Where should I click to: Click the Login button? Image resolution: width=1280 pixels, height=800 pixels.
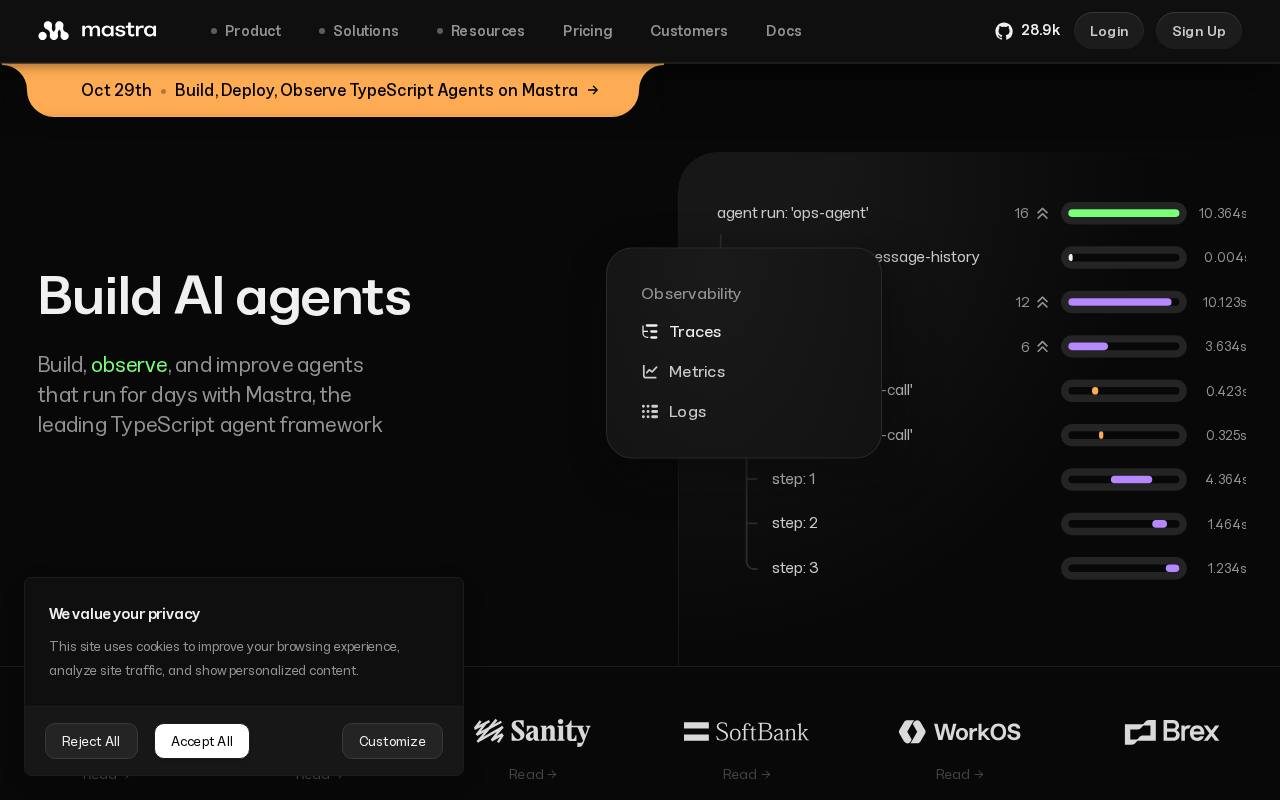click(1109, 31)
